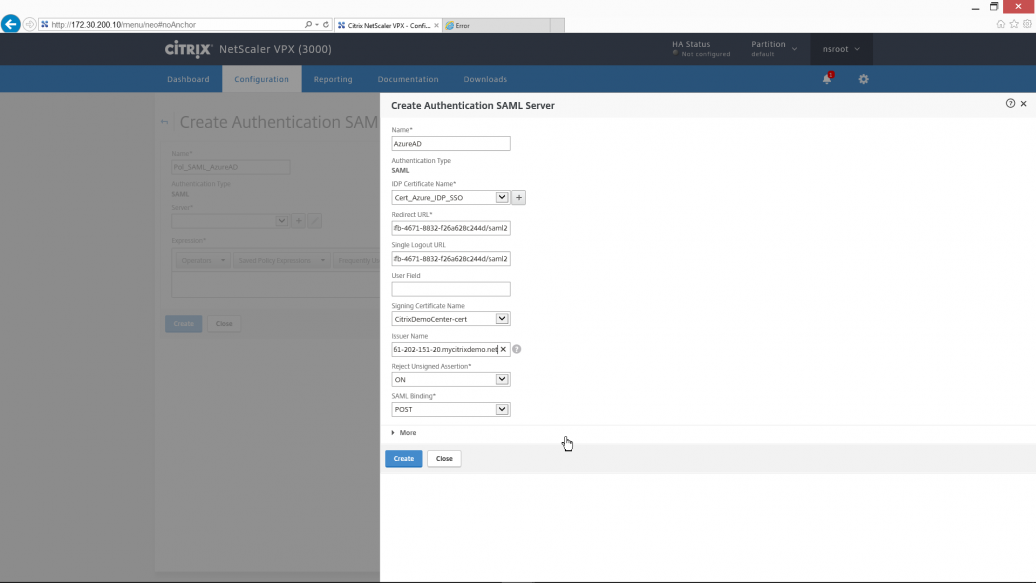This screenshot has height=583, width=1036.
Task: Open the Reject Unsigned Assertion dropdown
Action: (x=502, y=380)
